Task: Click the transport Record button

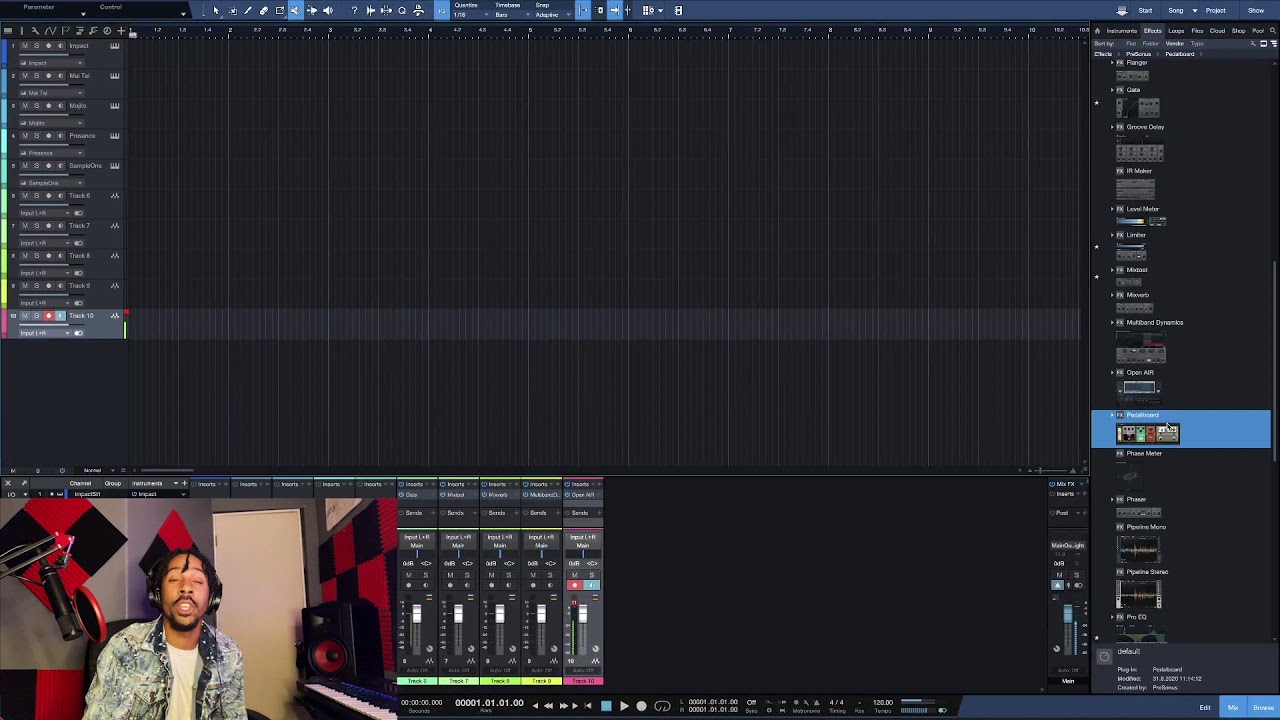Action: click(x=641, y=706)
